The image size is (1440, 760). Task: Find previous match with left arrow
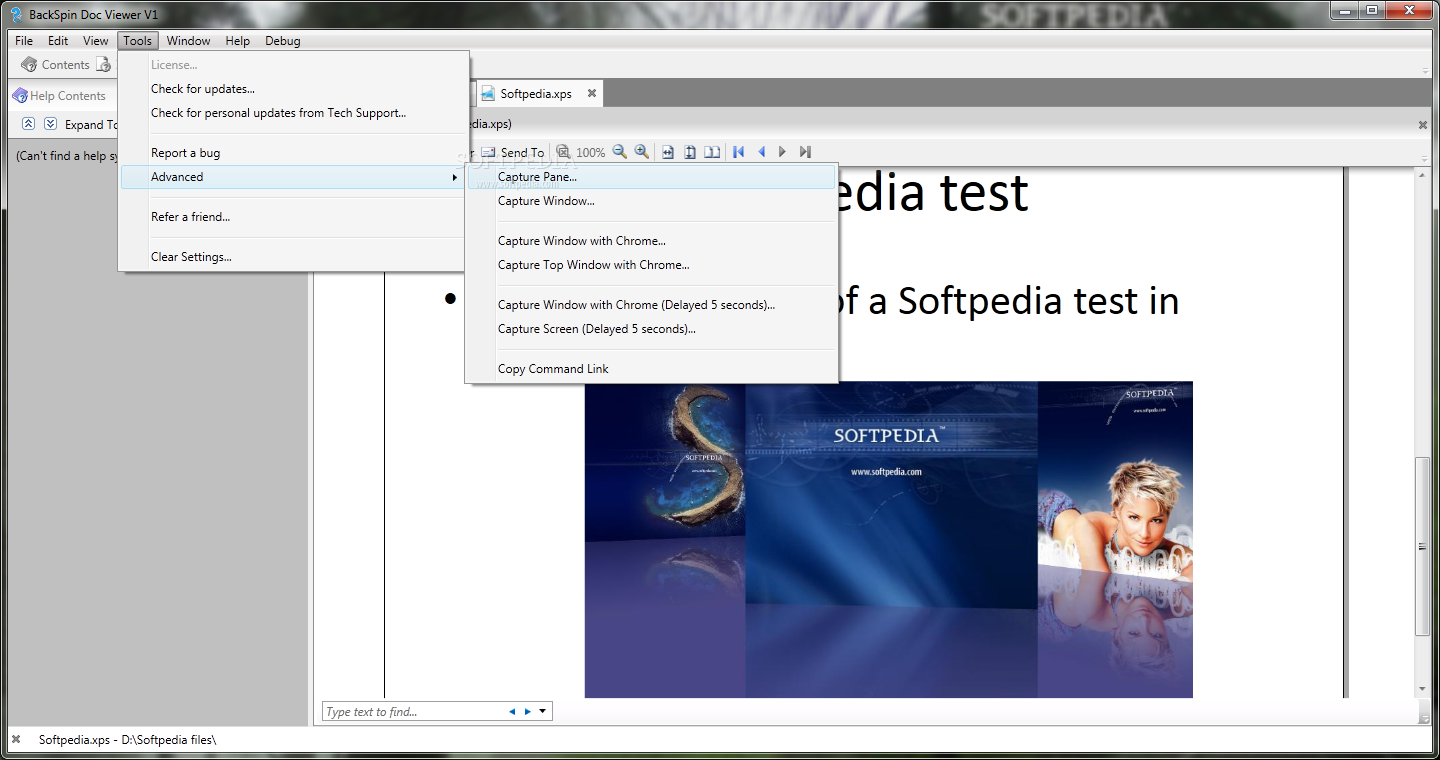tap(512, 712)
